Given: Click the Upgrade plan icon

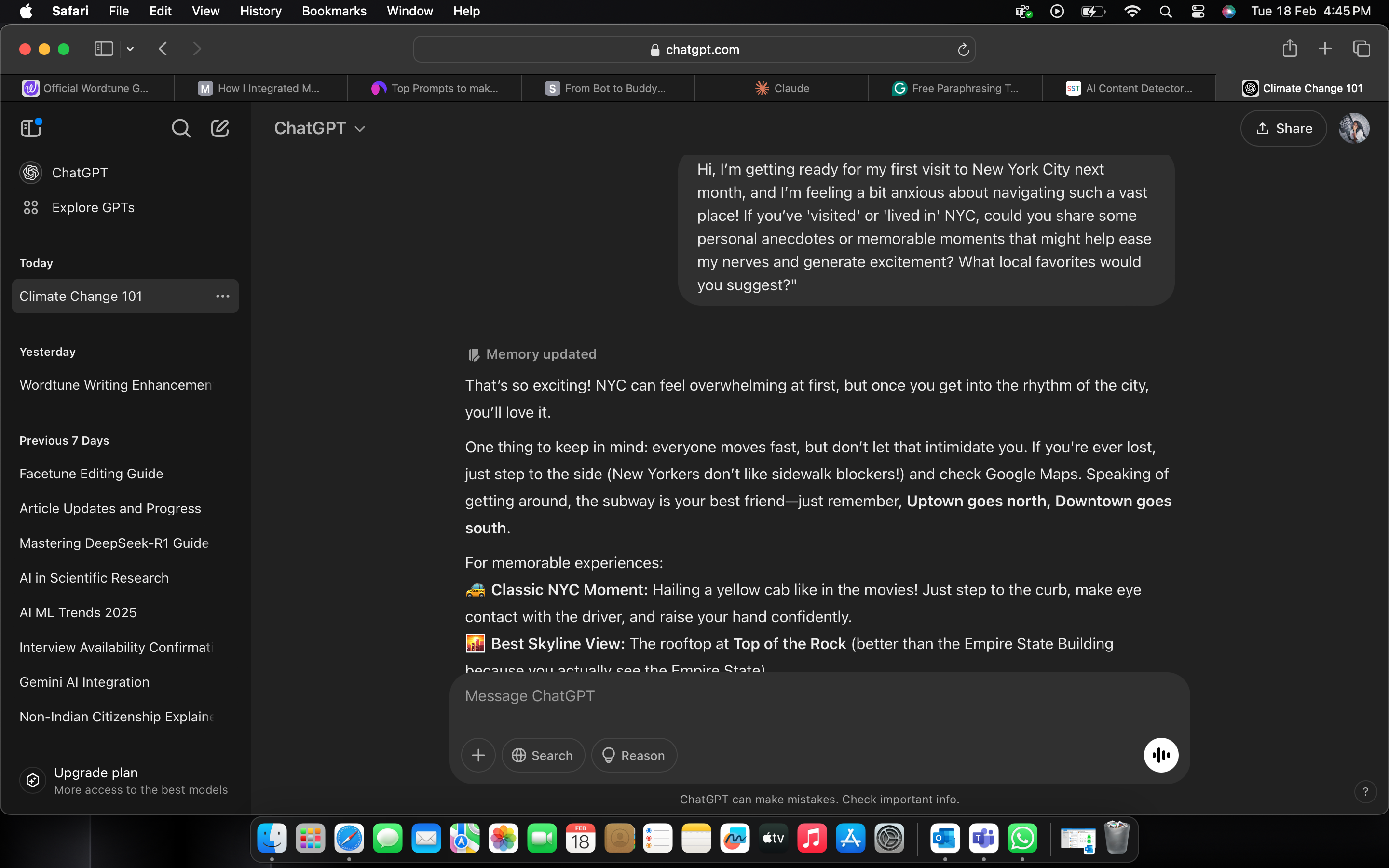Looking at the screenshot, I should pyautogui.click(x=33, y=780).
